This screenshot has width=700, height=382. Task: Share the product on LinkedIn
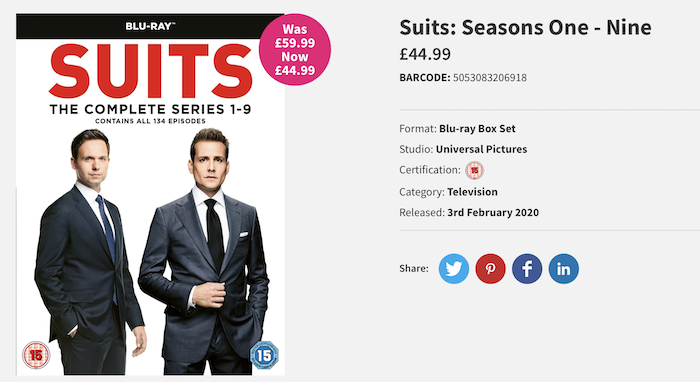click(x=563, y=269)
